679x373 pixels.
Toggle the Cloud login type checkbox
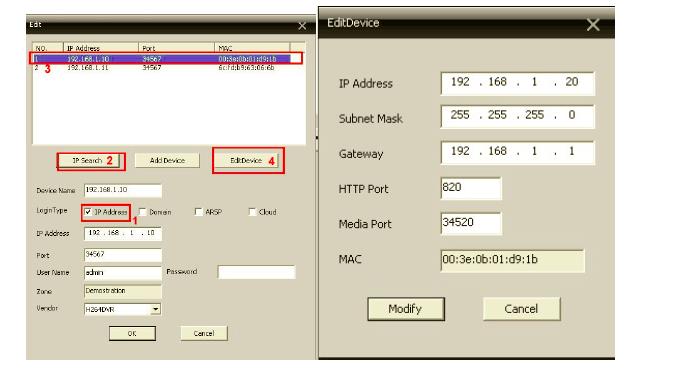(252, 212)
